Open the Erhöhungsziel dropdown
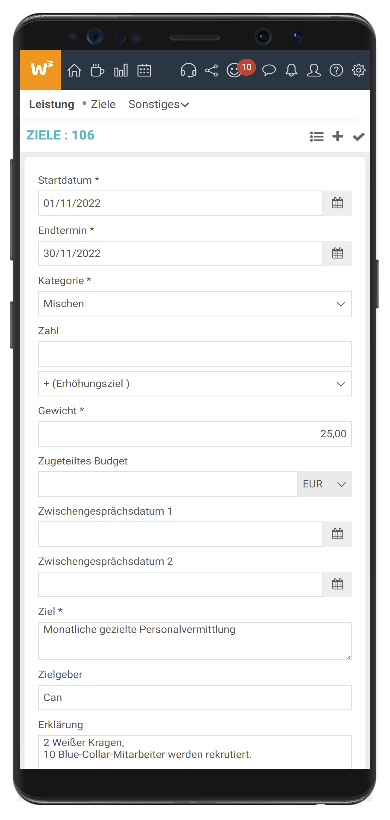The height and width of the screenshot is (820, 390). tap(195, 384)
